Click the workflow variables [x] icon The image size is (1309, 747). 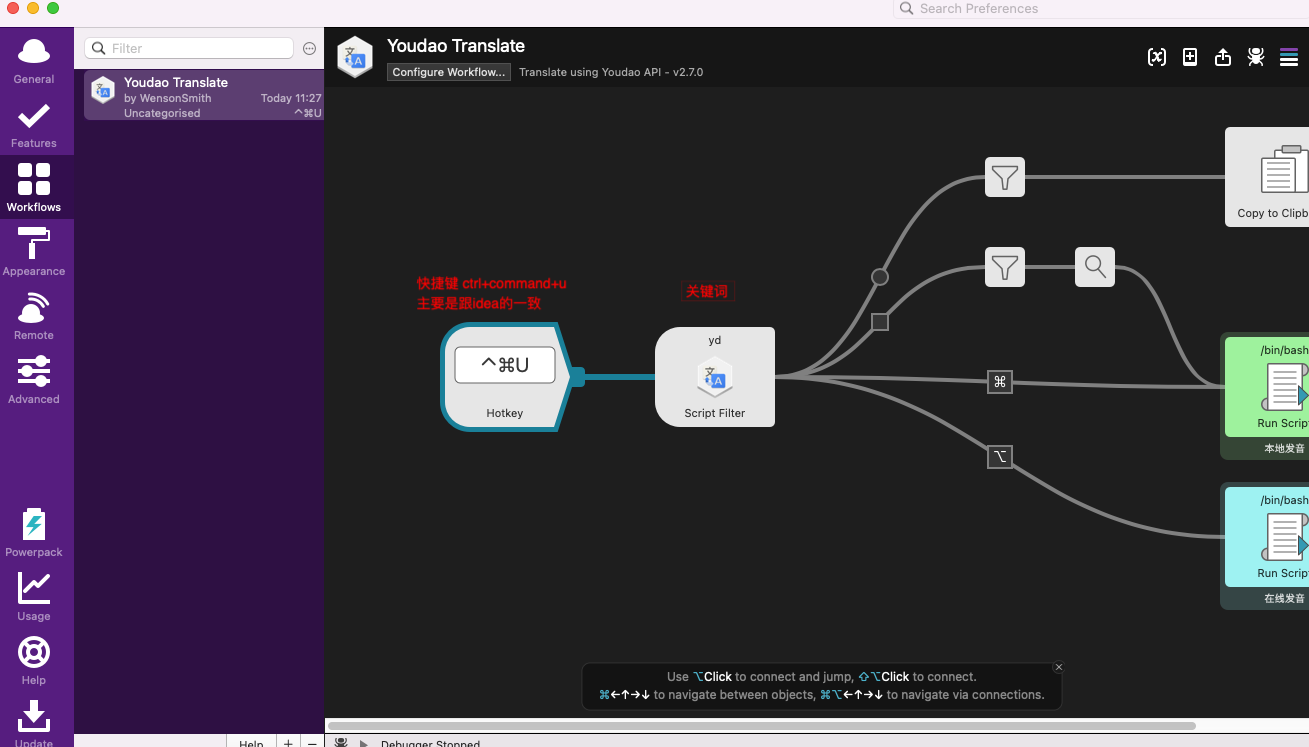[1157, 57]
